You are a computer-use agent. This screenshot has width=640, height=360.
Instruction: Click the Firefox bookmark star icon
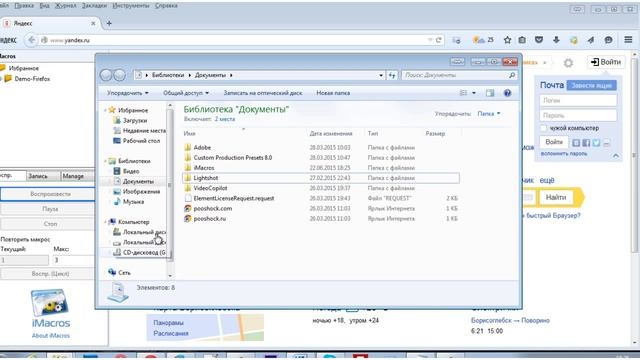pos(507,40)
